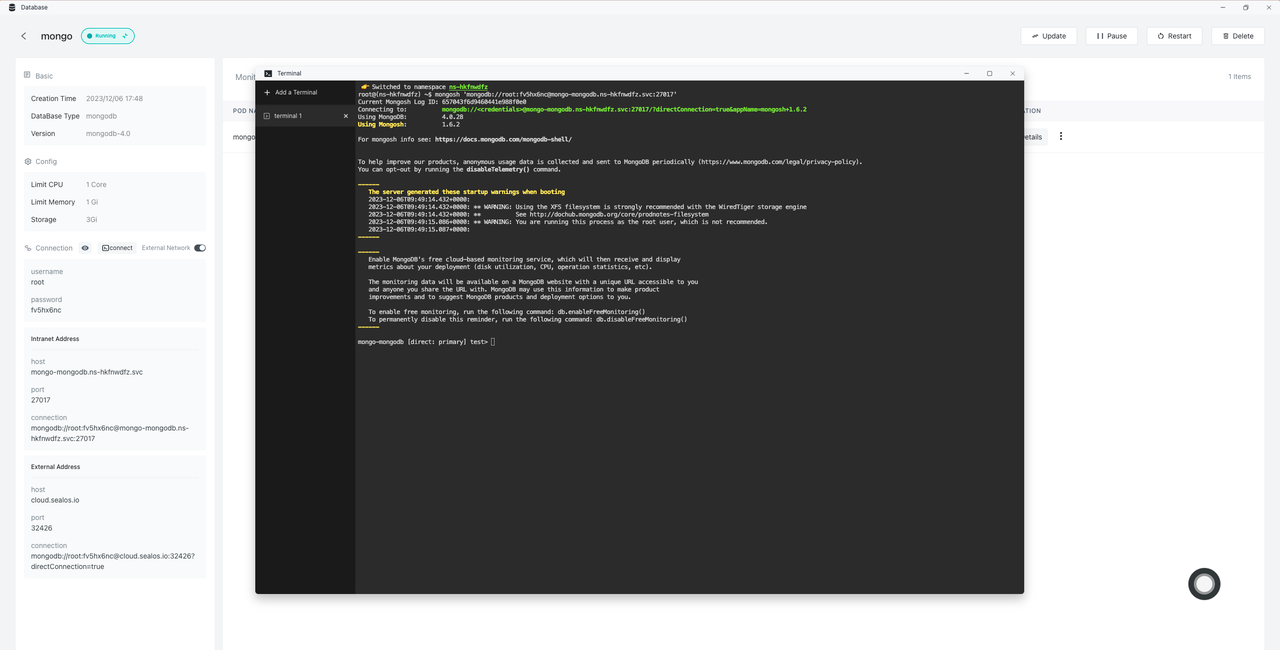Click the plus icon to add a terminal
Viewport: 1280px width, 650px height.
coord(267,92)
